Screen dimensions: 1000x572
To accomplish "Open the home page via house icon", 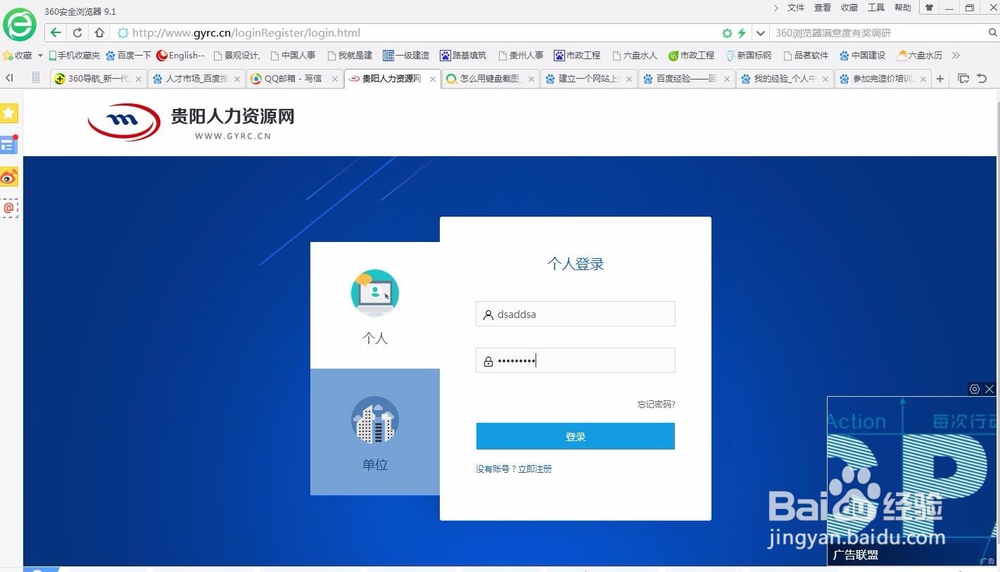I will pos(99,33).
